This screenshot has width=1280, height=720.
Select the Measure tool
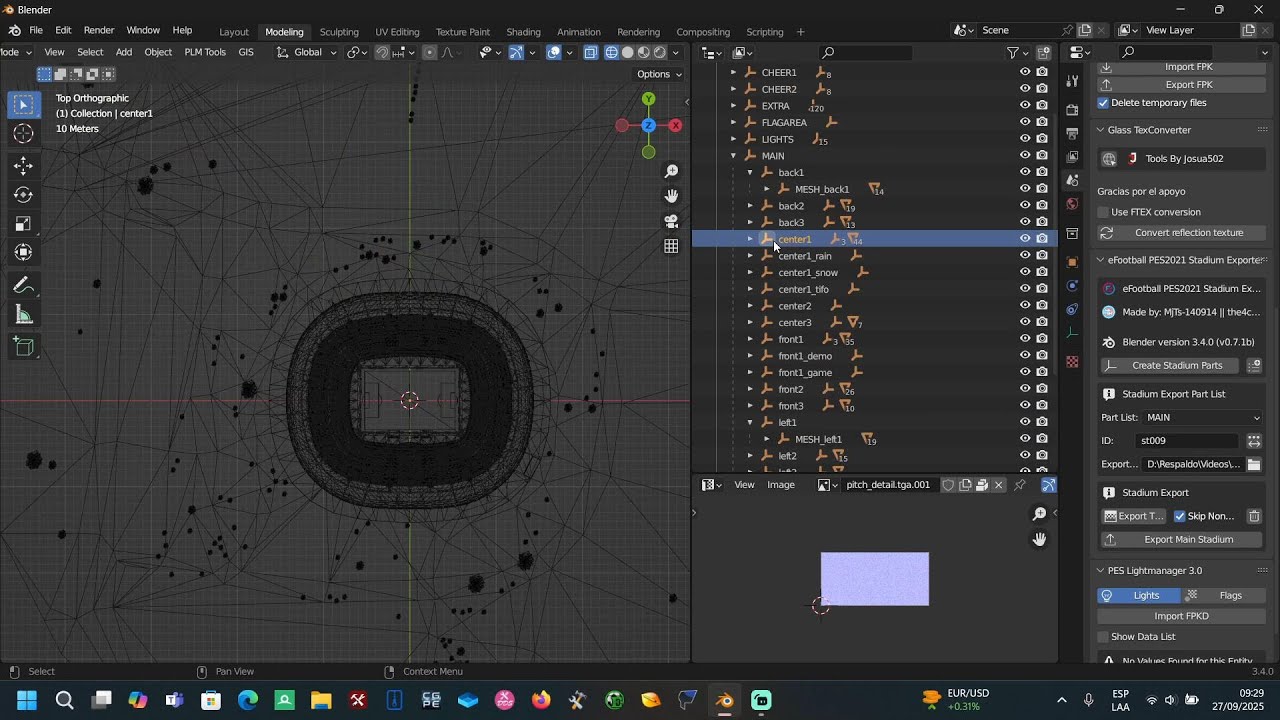[x=23, y=316]
